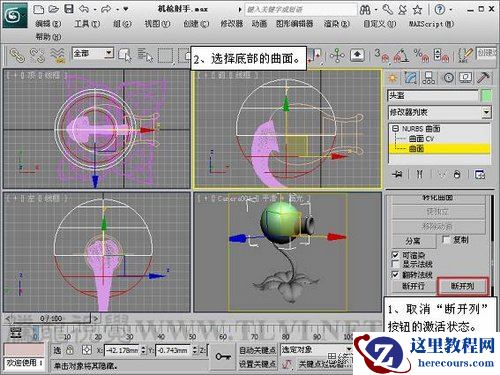Viewport: 500px width, 375px height.
Task: Open the undo history dropdown arrow
Action: click(95, 10)
